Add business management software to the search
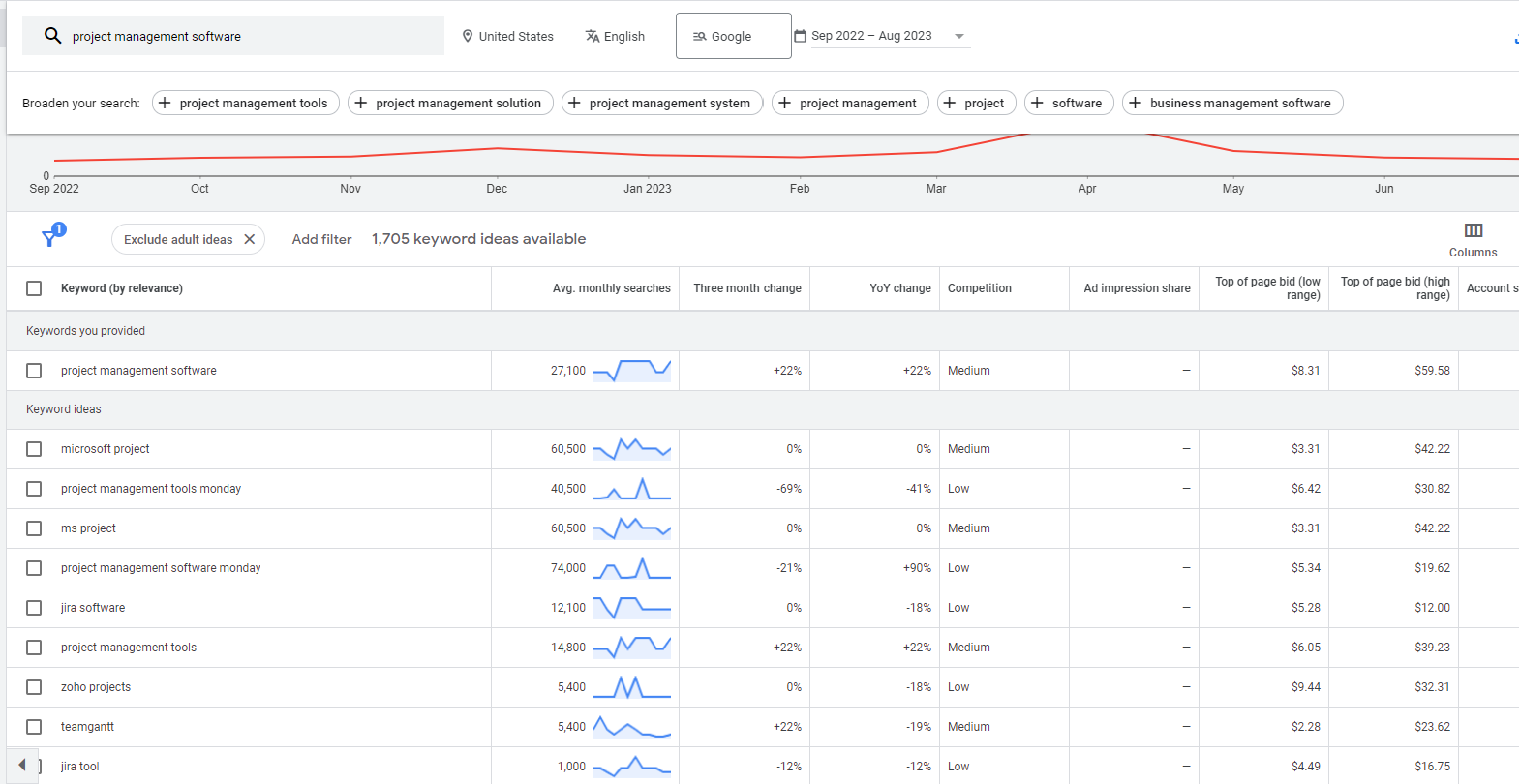 click(x=1232, y=103)
